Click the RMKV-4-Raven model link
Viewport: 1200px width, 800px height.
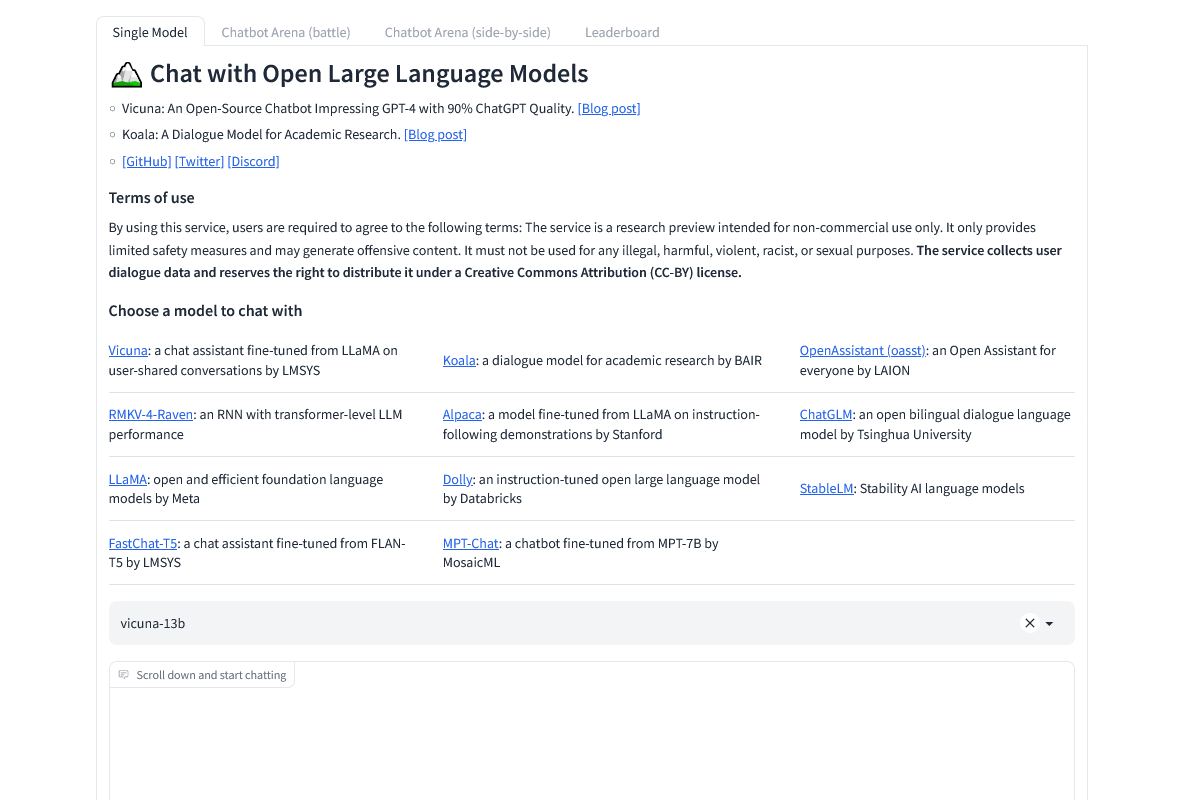[x=151, y=414]
